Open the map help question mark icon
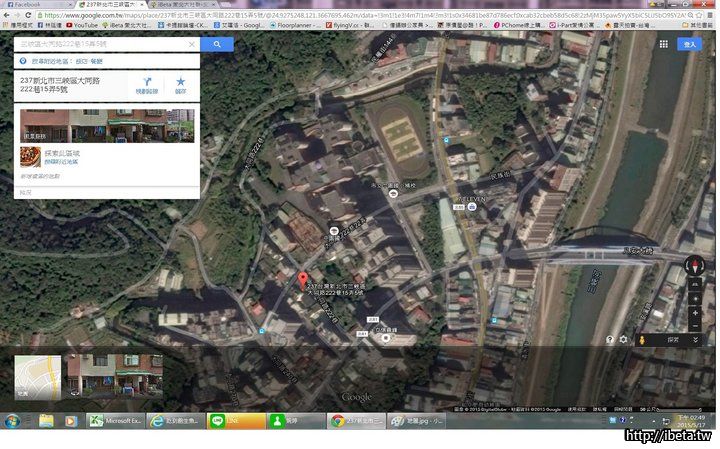This screenshot has height=449, width=720. pyautogui.click(x=609, y=340)
